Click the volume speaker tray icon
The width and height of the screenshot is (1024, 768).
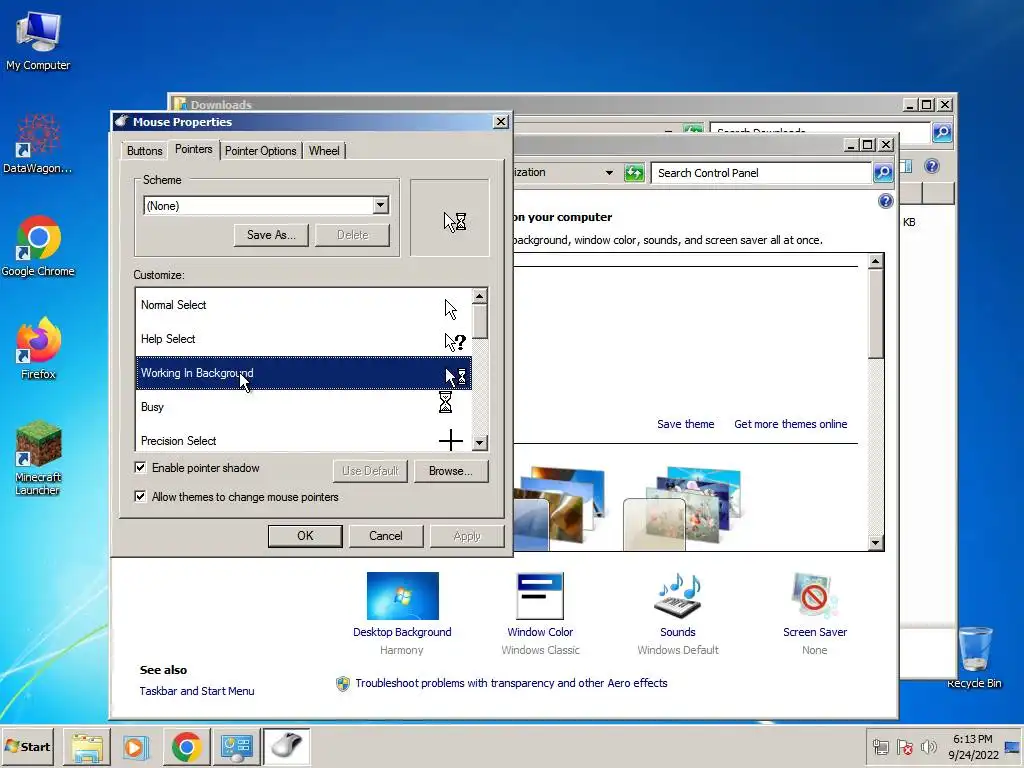point(928,746)
